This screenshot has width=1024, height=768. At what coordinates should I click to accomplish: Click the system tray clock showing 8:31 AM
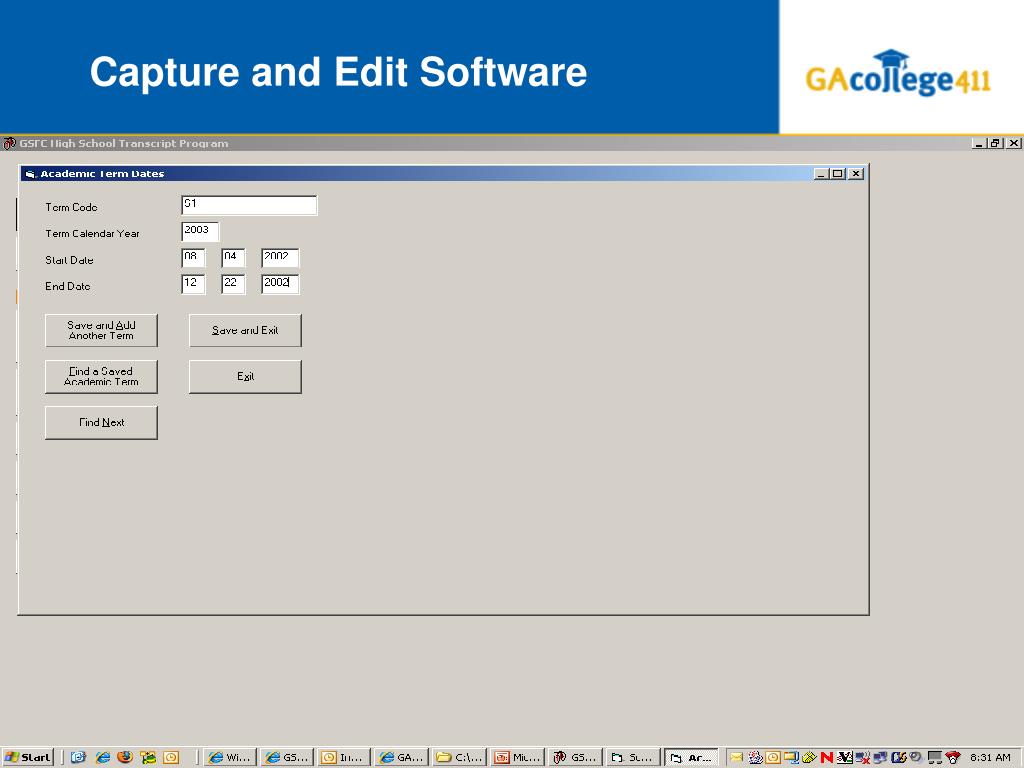990,758
